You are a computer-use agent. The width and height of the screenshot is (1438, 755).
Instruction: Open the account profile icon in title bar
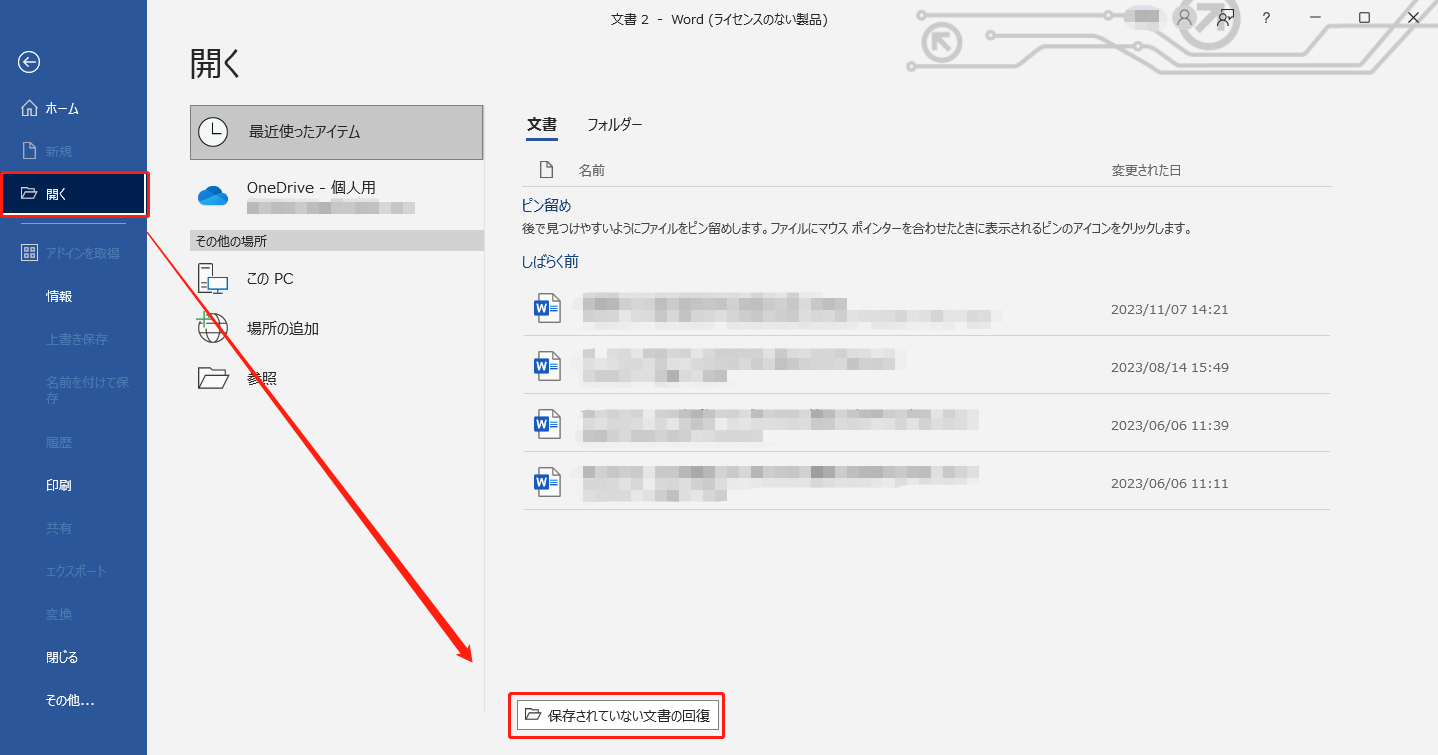point(1185,18)
